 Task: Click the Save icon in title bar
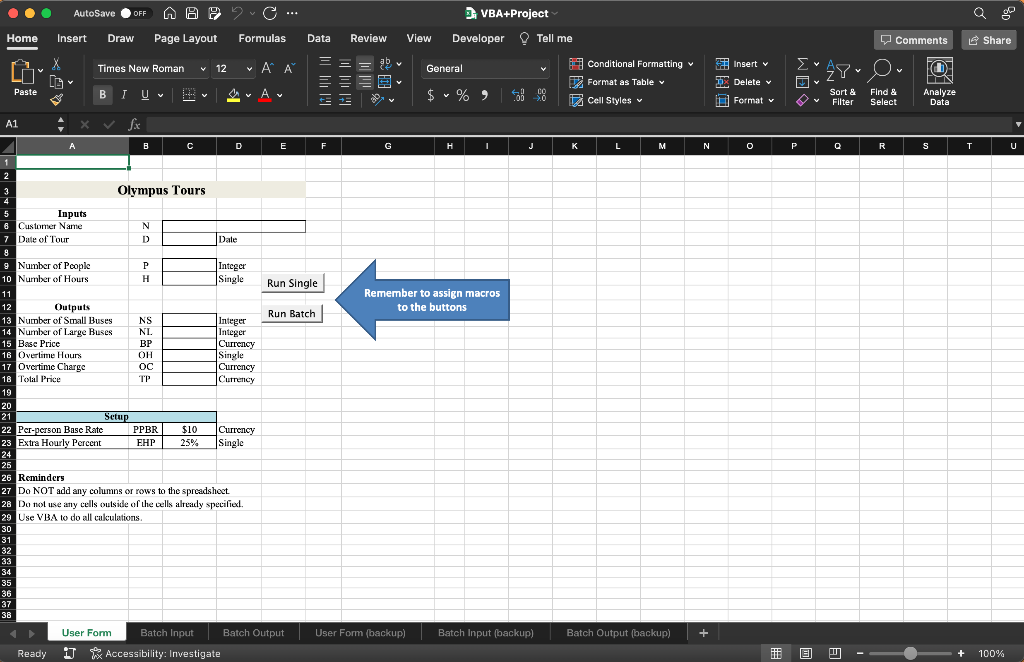tap(192, 14)
